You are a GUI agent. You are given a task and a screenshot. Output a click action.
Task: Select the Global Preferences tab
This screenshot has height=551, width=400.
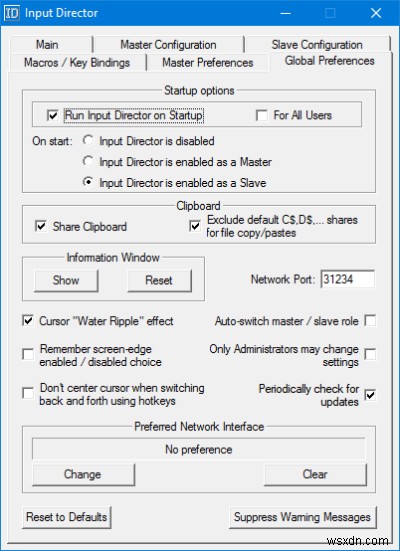point(330,61)
